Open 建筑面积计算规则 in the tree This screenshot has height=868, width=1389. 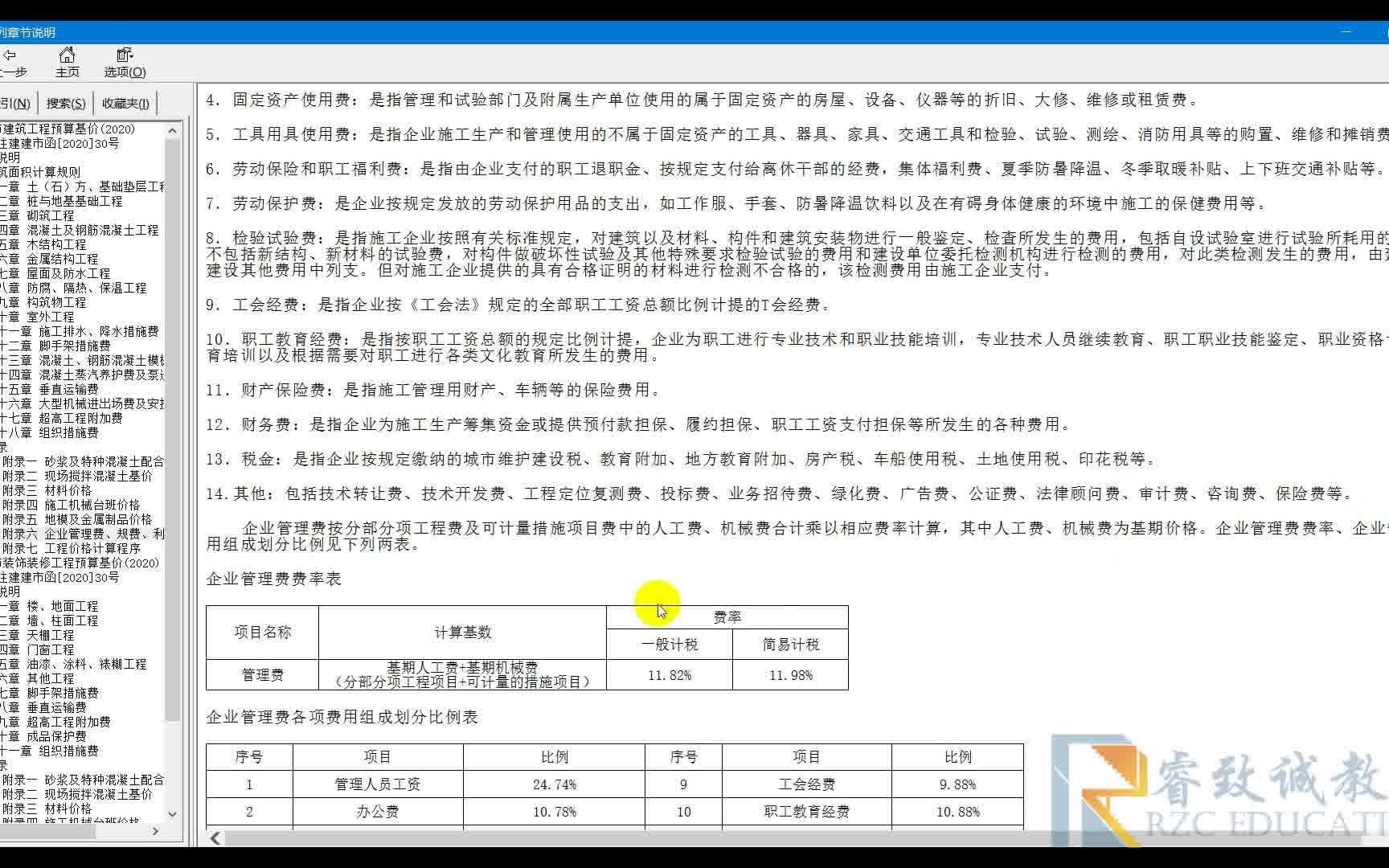40,172
